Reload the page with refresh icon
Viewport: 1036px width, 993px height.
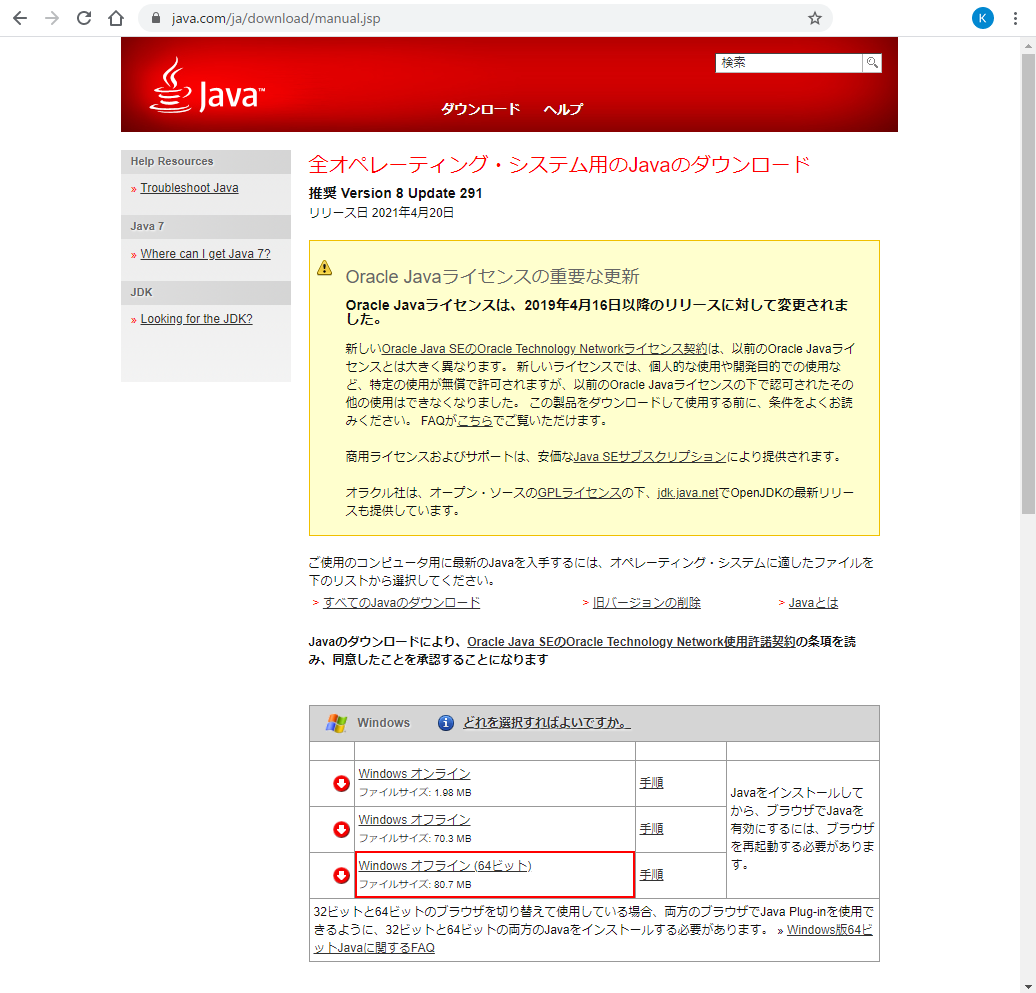[84, 18]
